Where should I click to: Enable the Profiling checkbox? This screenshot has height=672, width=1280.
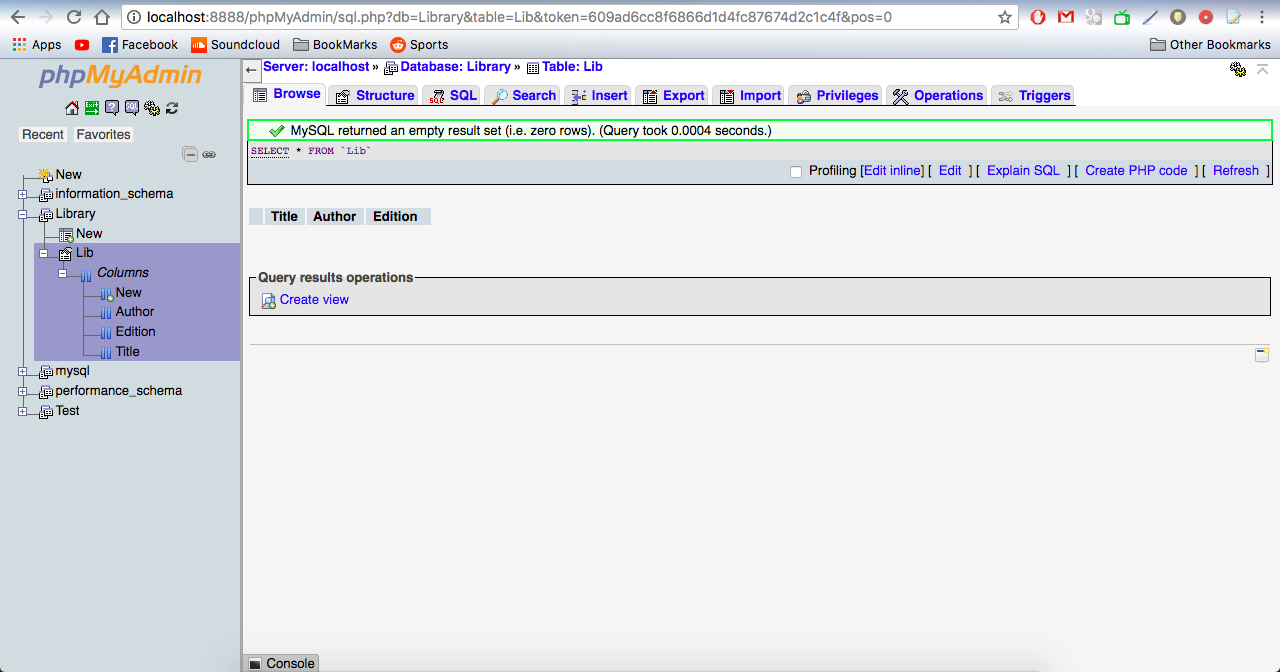(x=796, y=172)
